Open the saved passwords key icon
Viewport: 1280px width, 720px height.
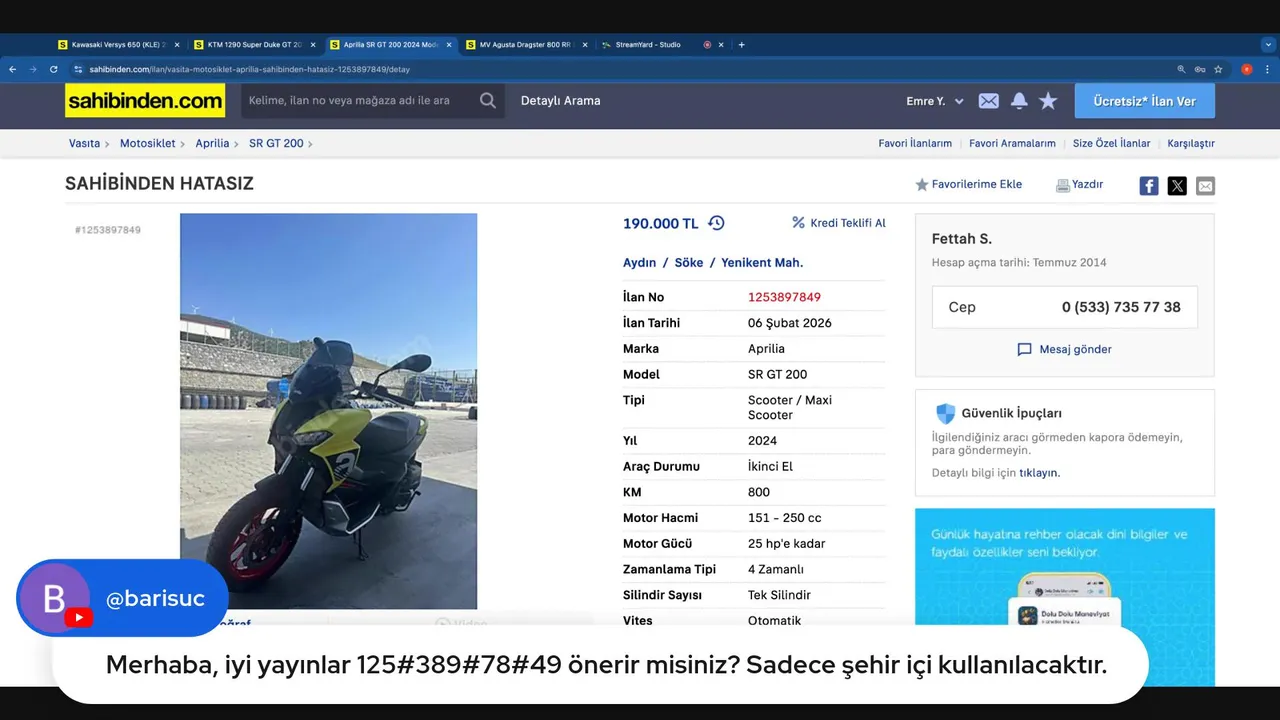click(1200, 69)
